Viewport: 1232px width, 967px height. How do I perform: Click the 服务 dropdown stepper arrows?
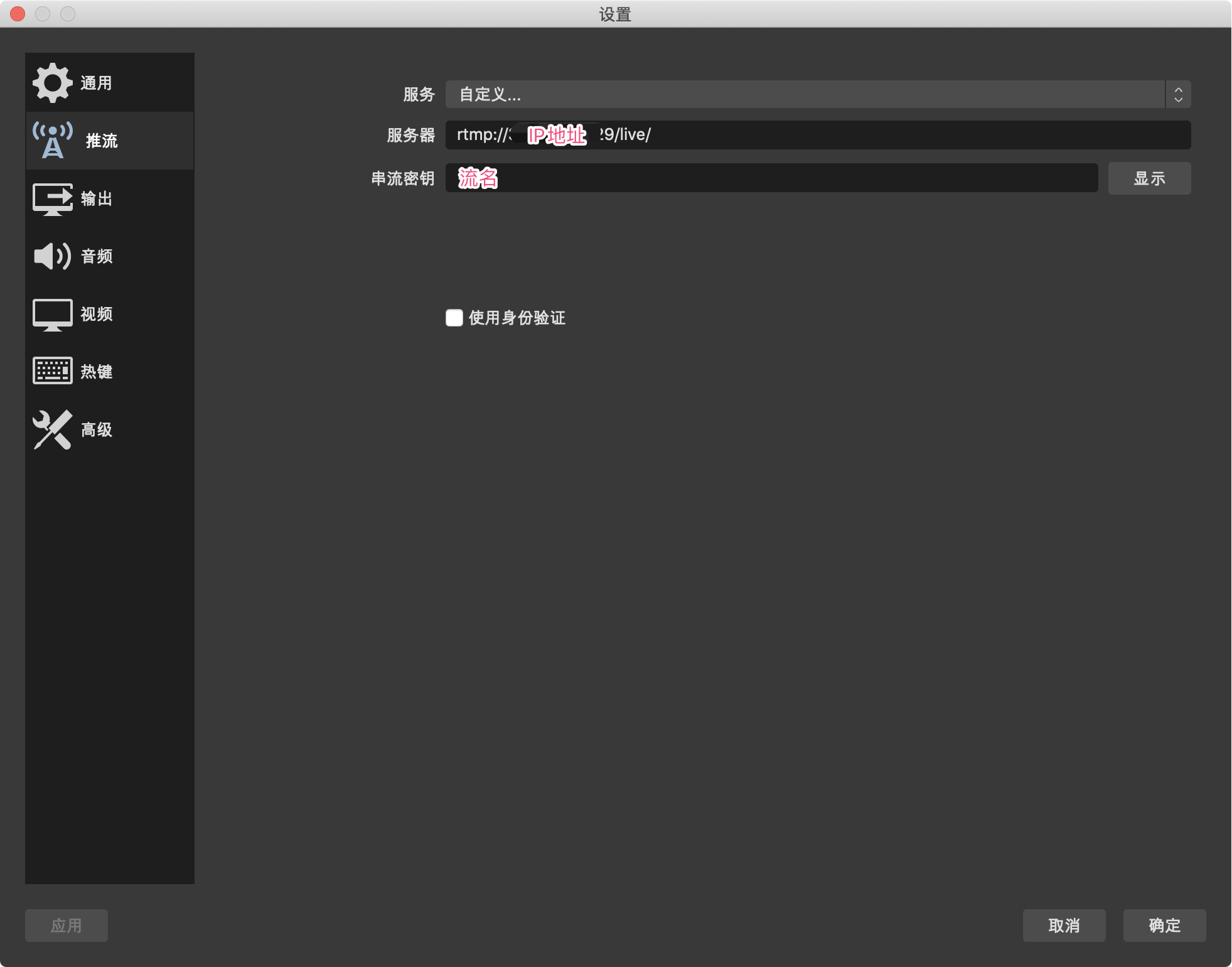pyautogui.click(x=1178, y=94)
